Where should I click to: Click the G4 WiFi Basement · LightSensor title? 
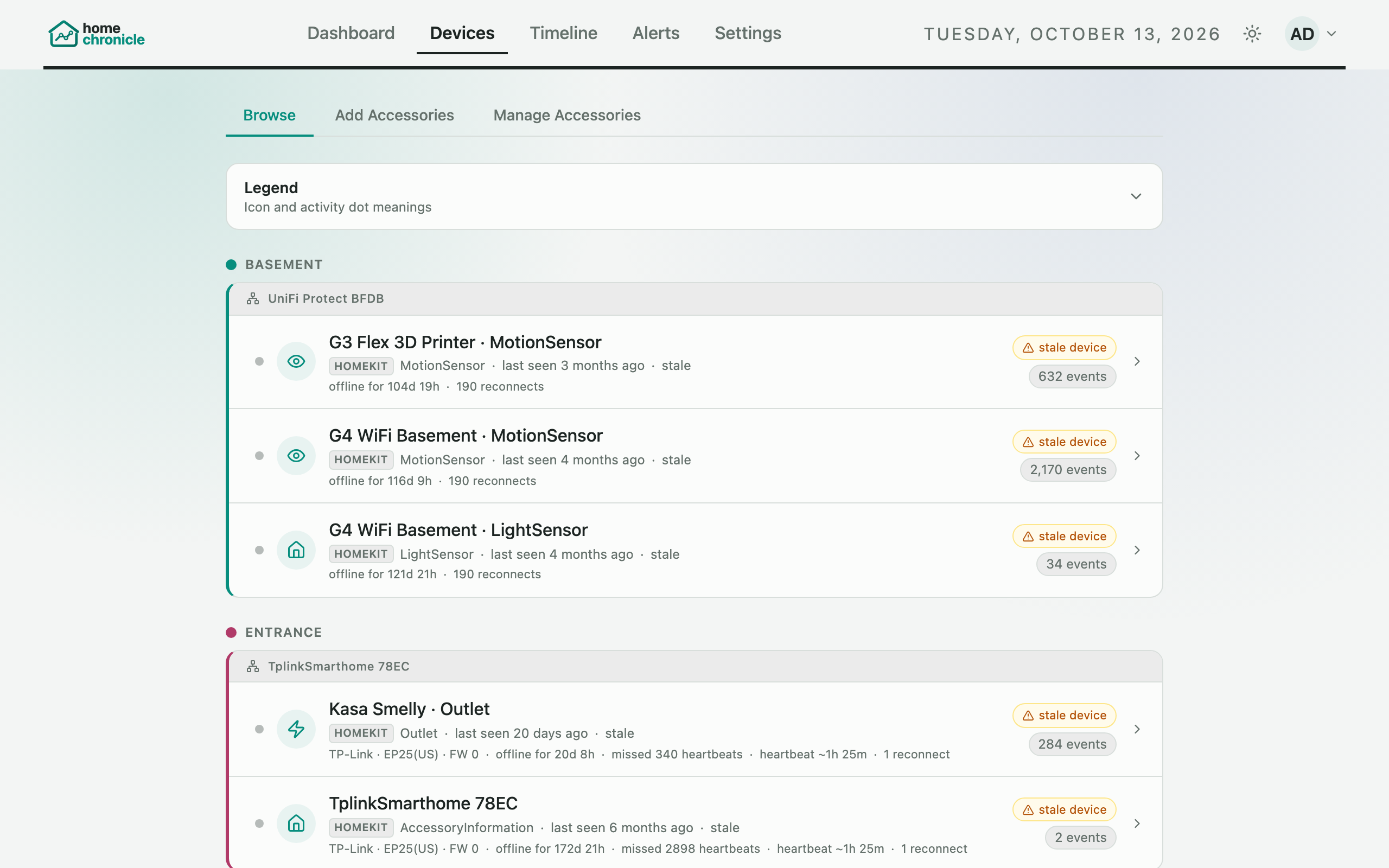click(458, 530)
